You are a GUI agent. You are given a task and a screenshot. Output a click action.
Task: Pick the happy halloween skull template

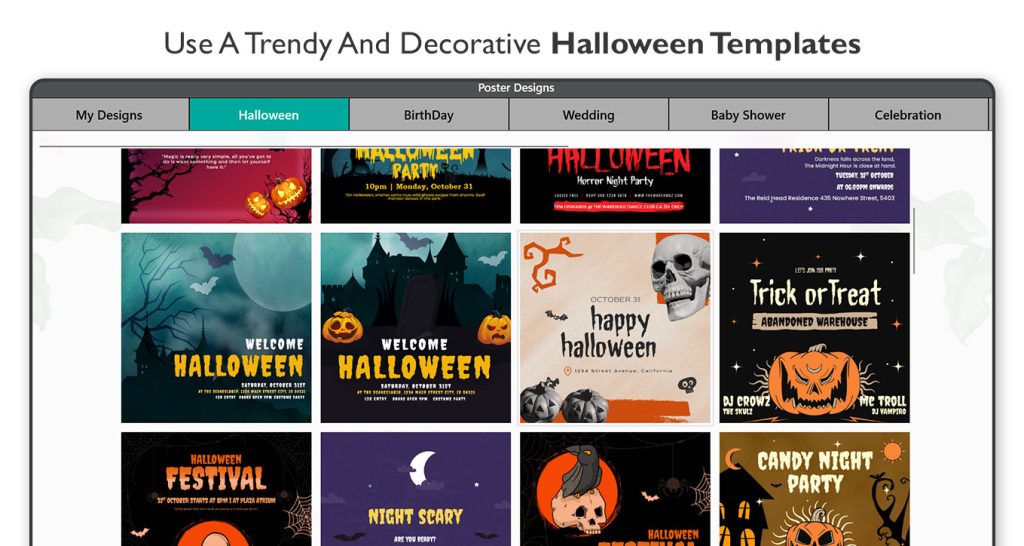615,328
